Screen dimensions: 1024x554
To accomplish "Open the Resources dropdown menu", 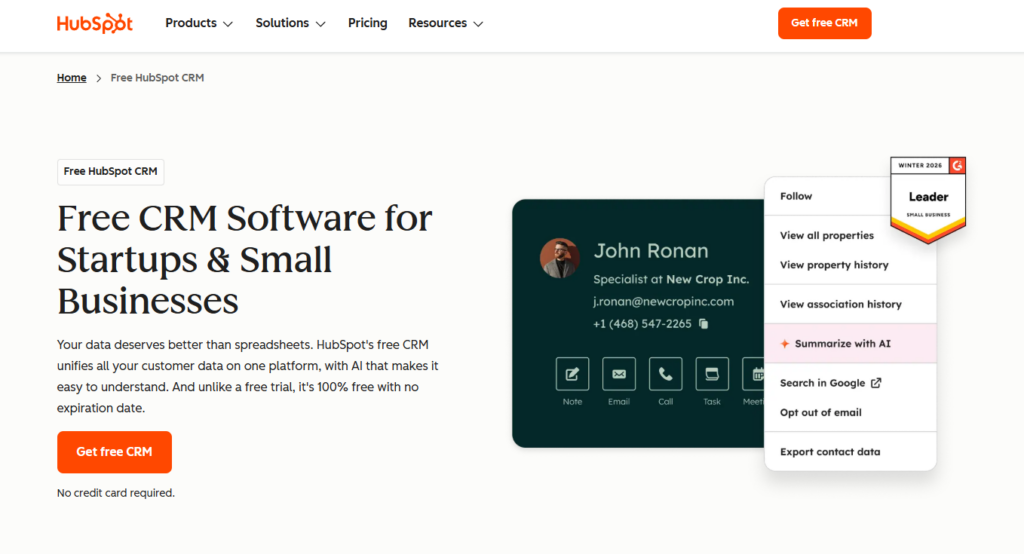I will click(445, 24).
